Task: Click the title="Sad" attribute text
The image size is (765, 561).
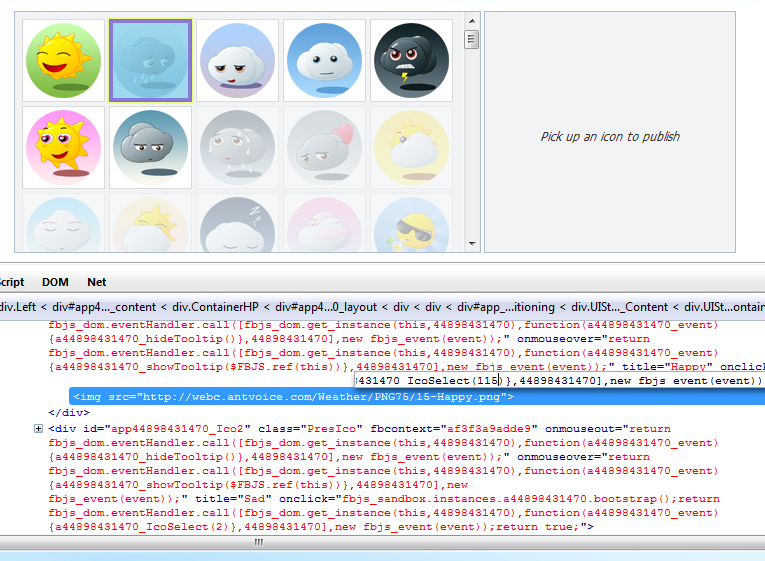Action: pos(233,499)
